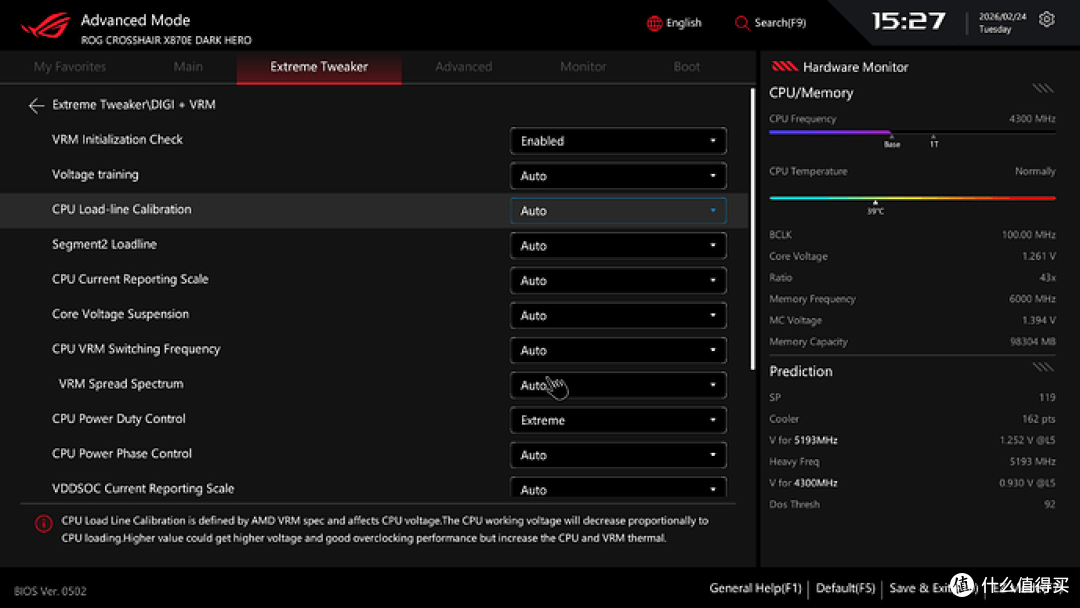Screen dimensions: 1080x608
Task: Click the info icon beside help text
Action: (x=43, y=524)
